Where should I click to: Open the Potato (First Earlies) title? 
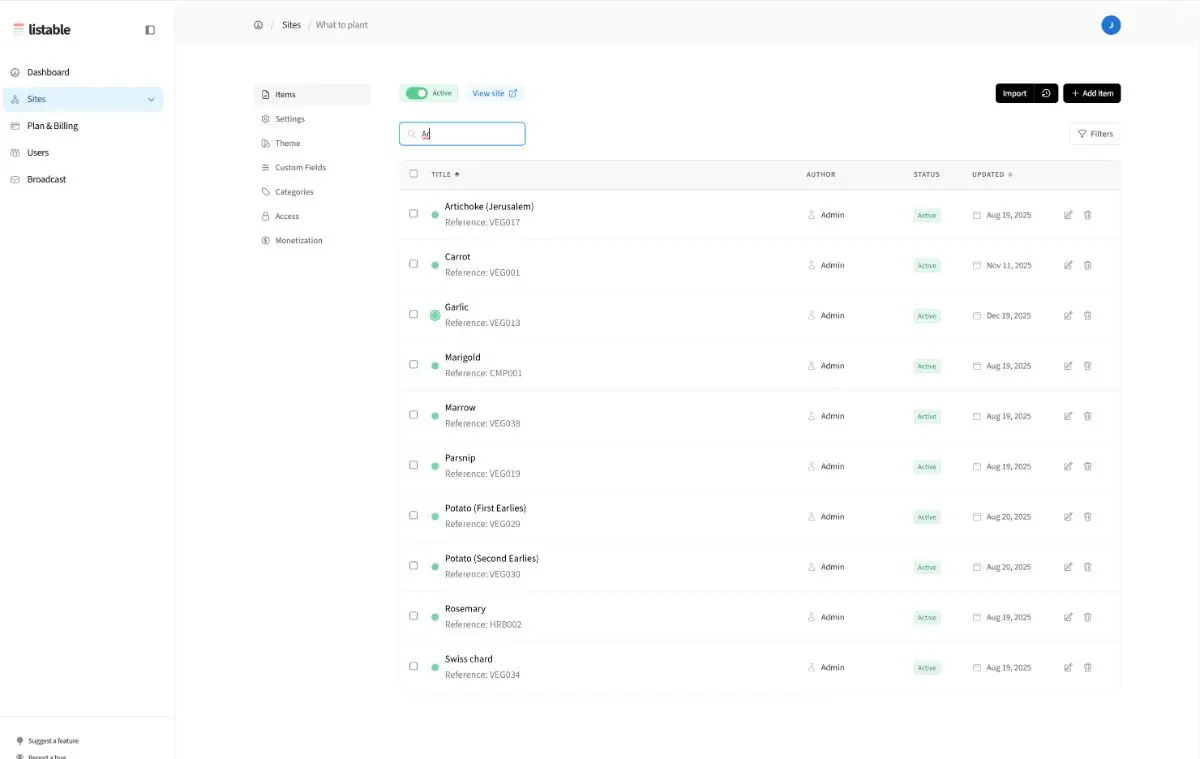(x=485, y=508)
